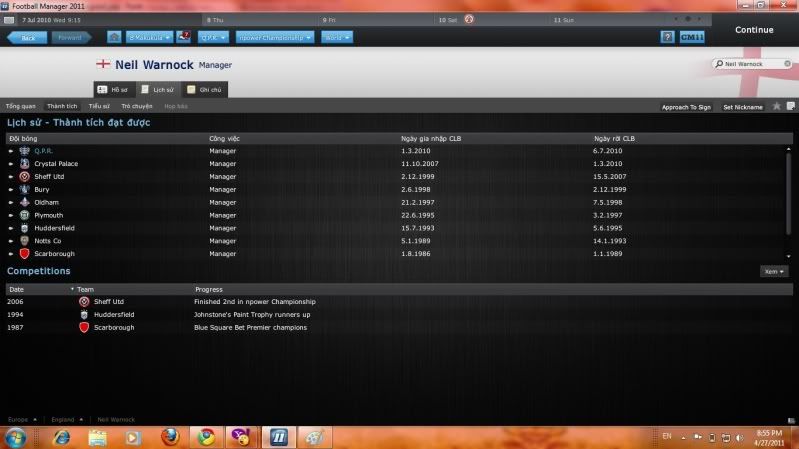Switch to the Lịch sử tab
The image size is (799, 449).
[157, 90]
